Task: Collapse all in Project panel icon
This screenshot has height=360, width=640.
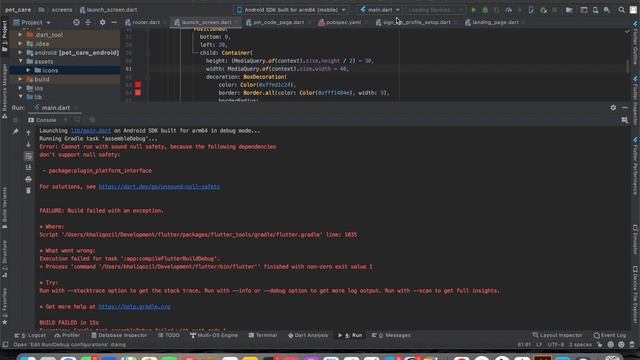Action: click(88, 22)
